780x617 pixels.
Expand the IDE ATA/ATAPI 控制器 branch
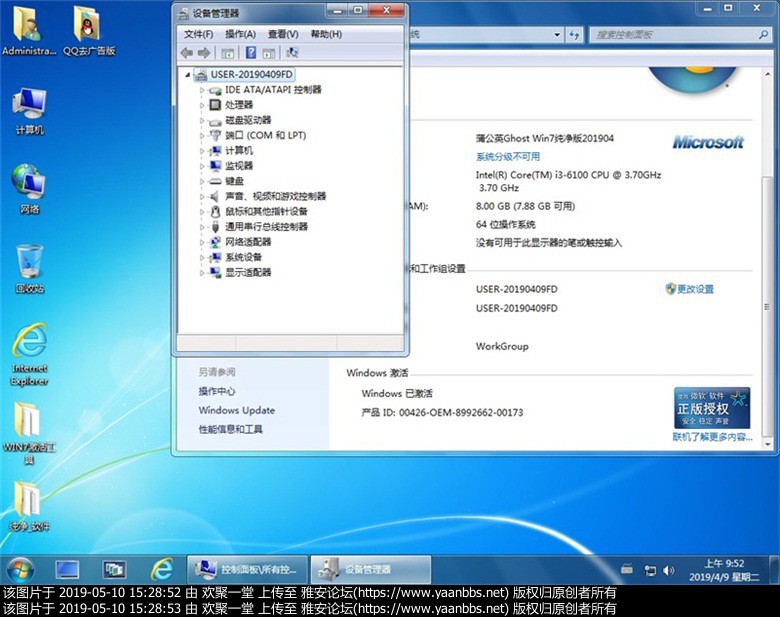(x=202, y=90)
